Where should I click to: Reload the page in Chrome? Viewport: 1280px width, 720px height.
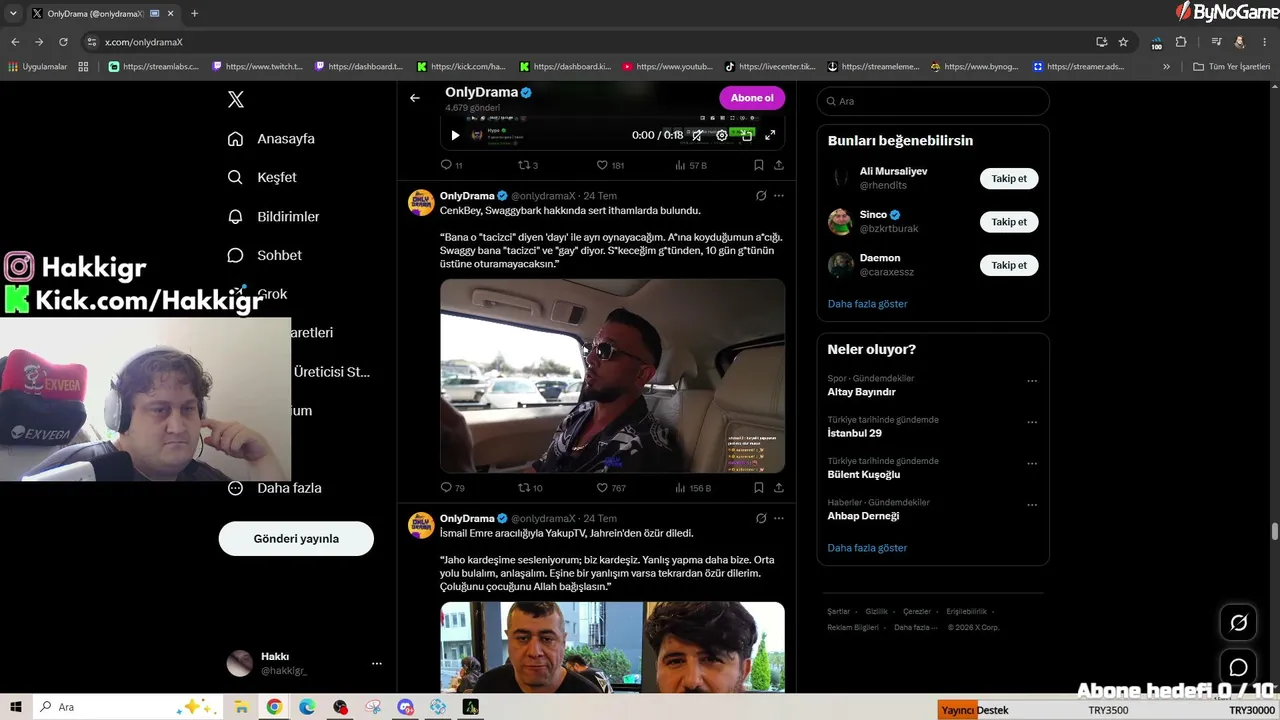pos(63,42)
